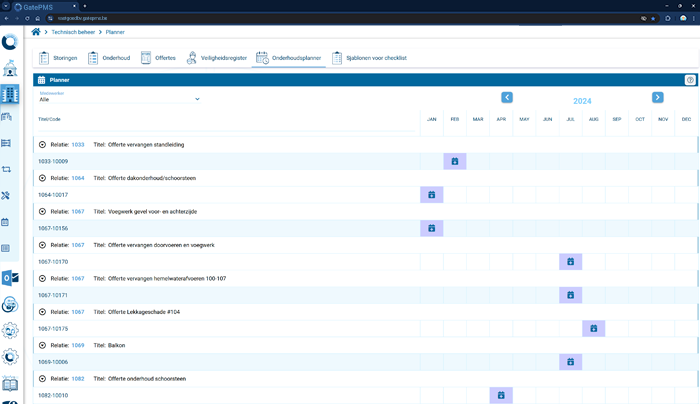Screen dimensions: 700x404
Task: Click April calendar icon for 1082-10010
Action: tap(501, 395)
